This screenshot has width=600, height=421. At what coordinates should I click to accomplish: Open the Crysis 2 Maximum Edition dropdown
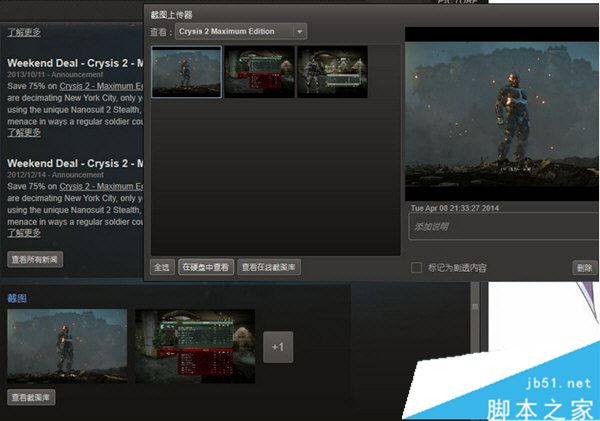coord(241,31)
